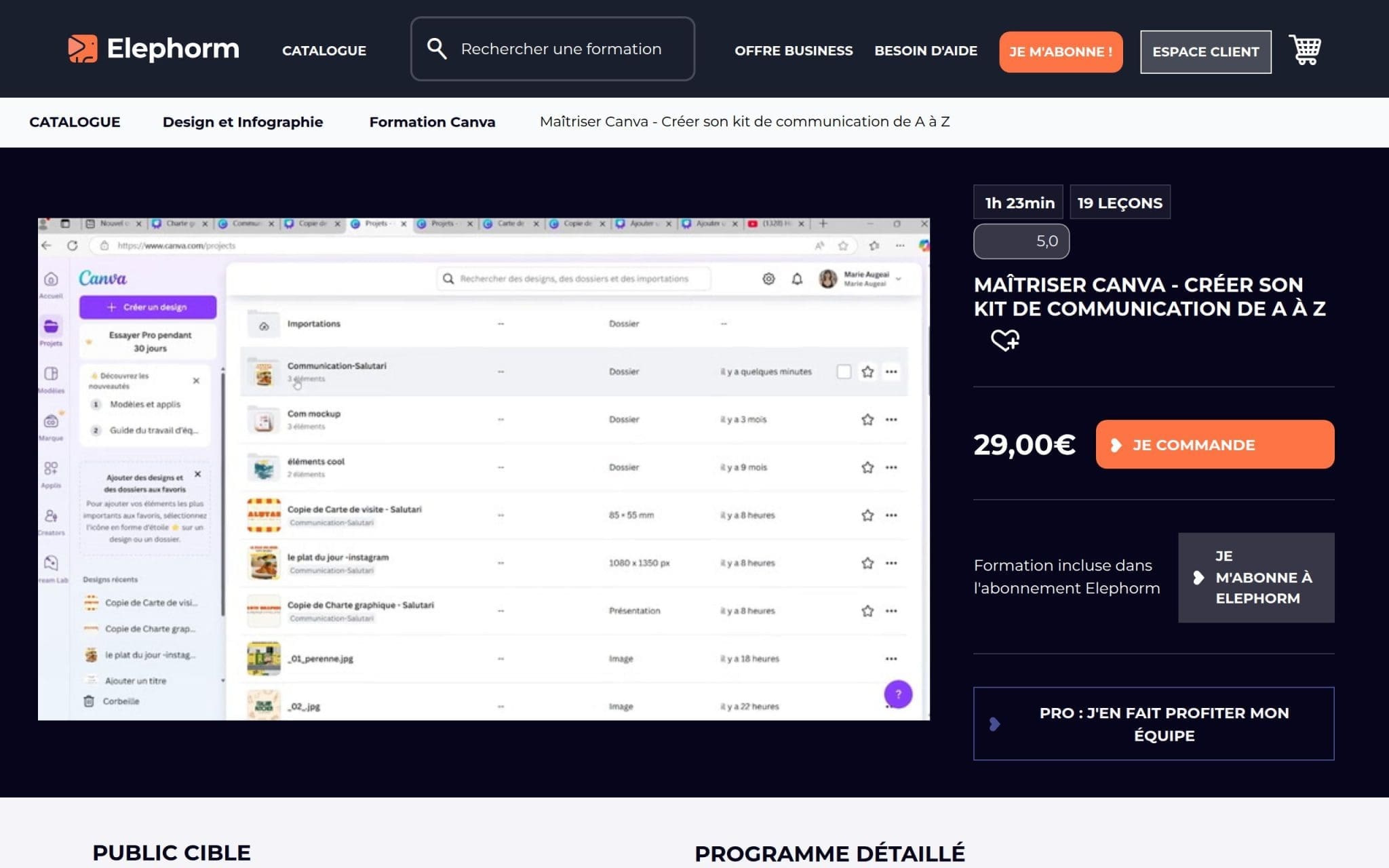
Task: Star le plat du jour -instagram
Action: (x=867, y=563)
